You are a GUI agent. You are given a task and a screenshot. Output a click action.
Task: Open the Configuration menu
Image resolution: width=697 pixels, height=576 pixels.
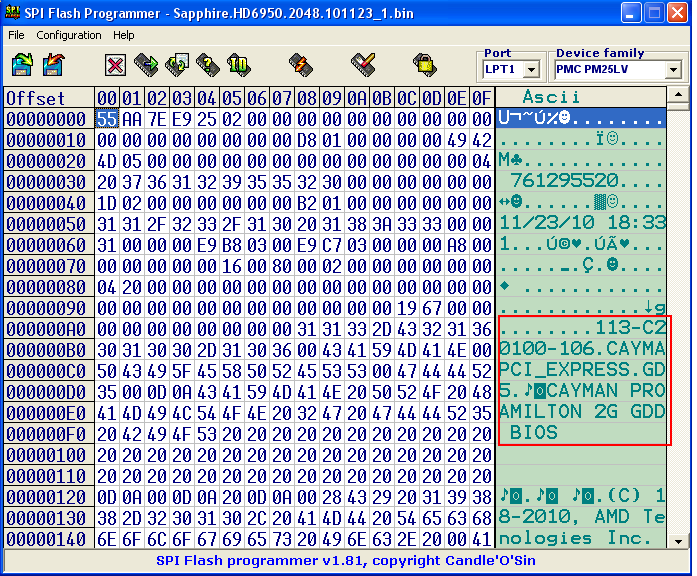tap(69, 35)
